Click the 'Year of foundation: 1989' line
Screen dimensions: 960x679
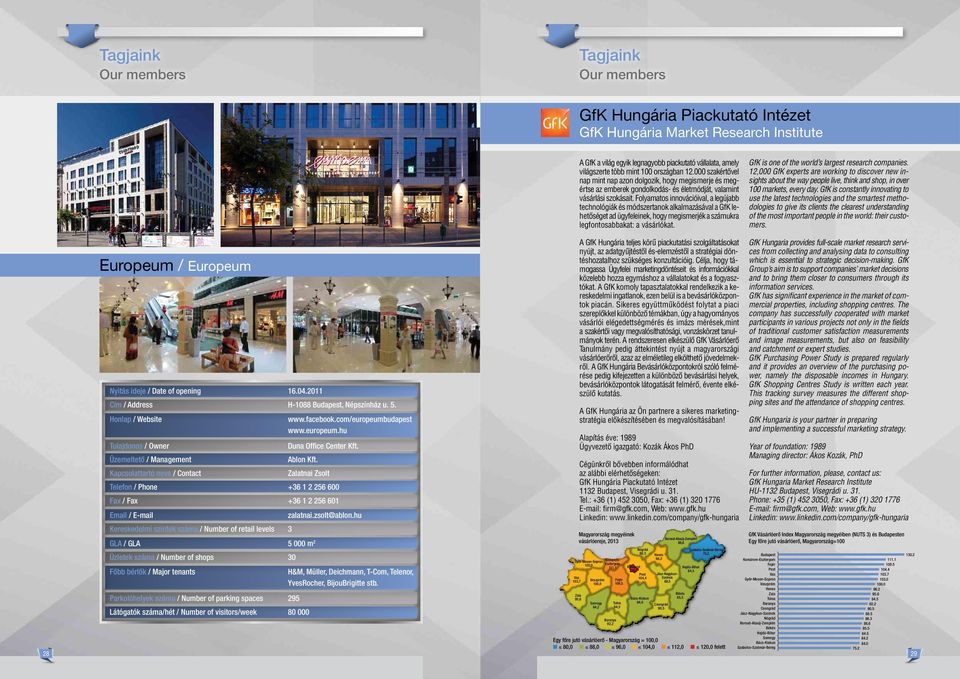pos(787,446)
